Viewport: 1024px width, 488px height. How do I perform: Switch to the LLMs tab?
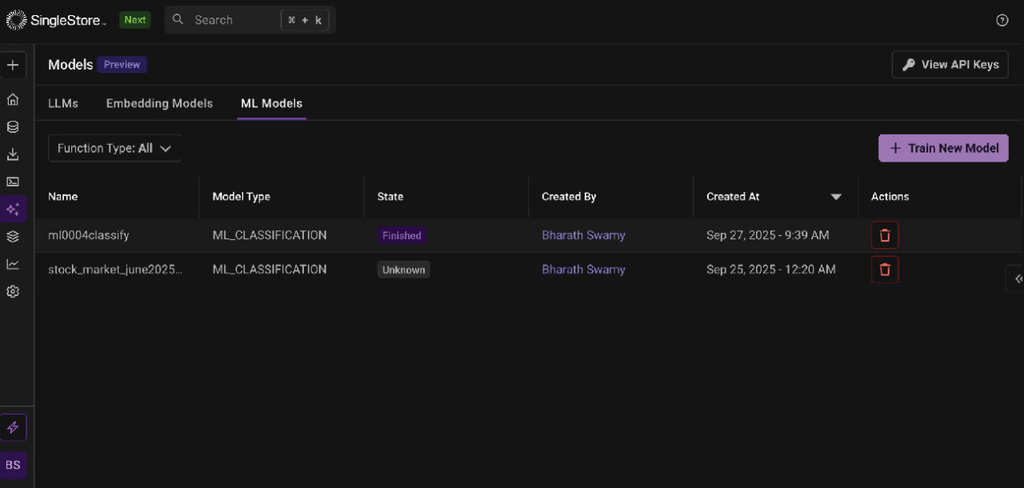tap(63, 103)
